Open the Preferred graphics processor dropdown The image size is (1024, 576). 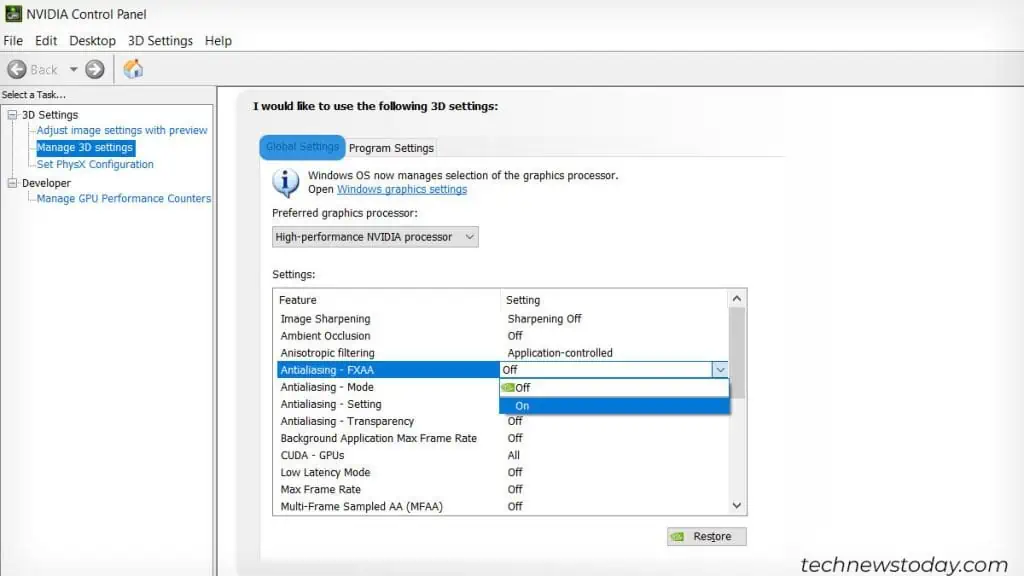[x=469, y=236]
